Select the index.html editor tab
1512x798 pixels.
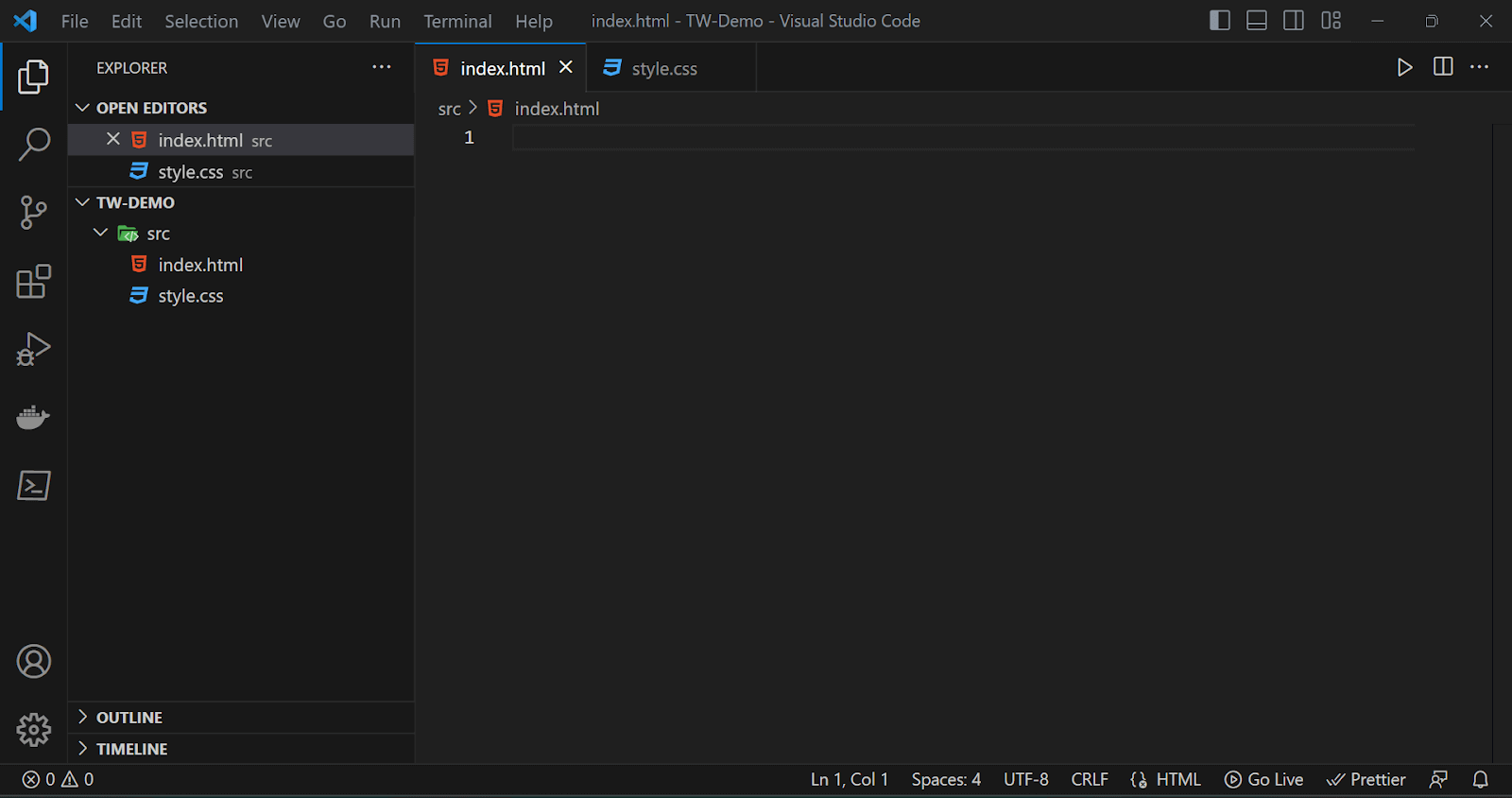click(x=501, y=68)
